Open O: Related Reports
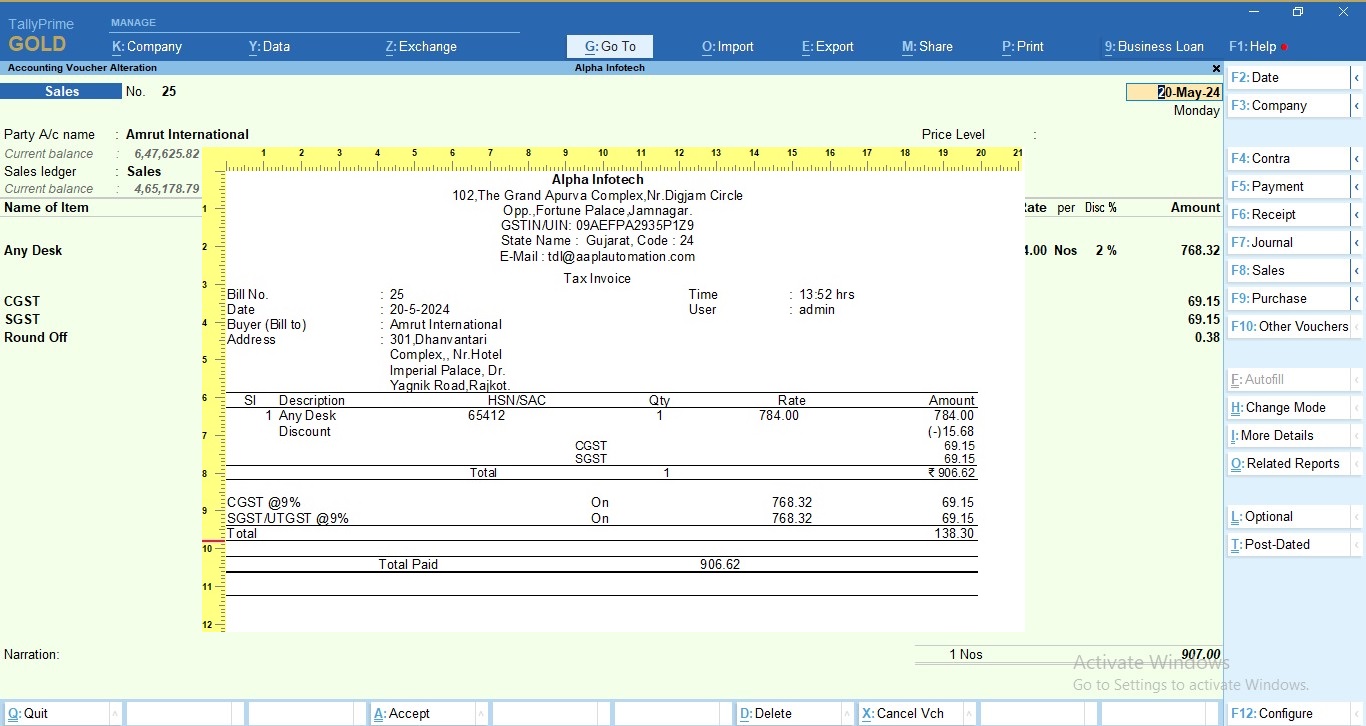The image size is (1366, 726). pyautogui.click(x=1288, y=463)
